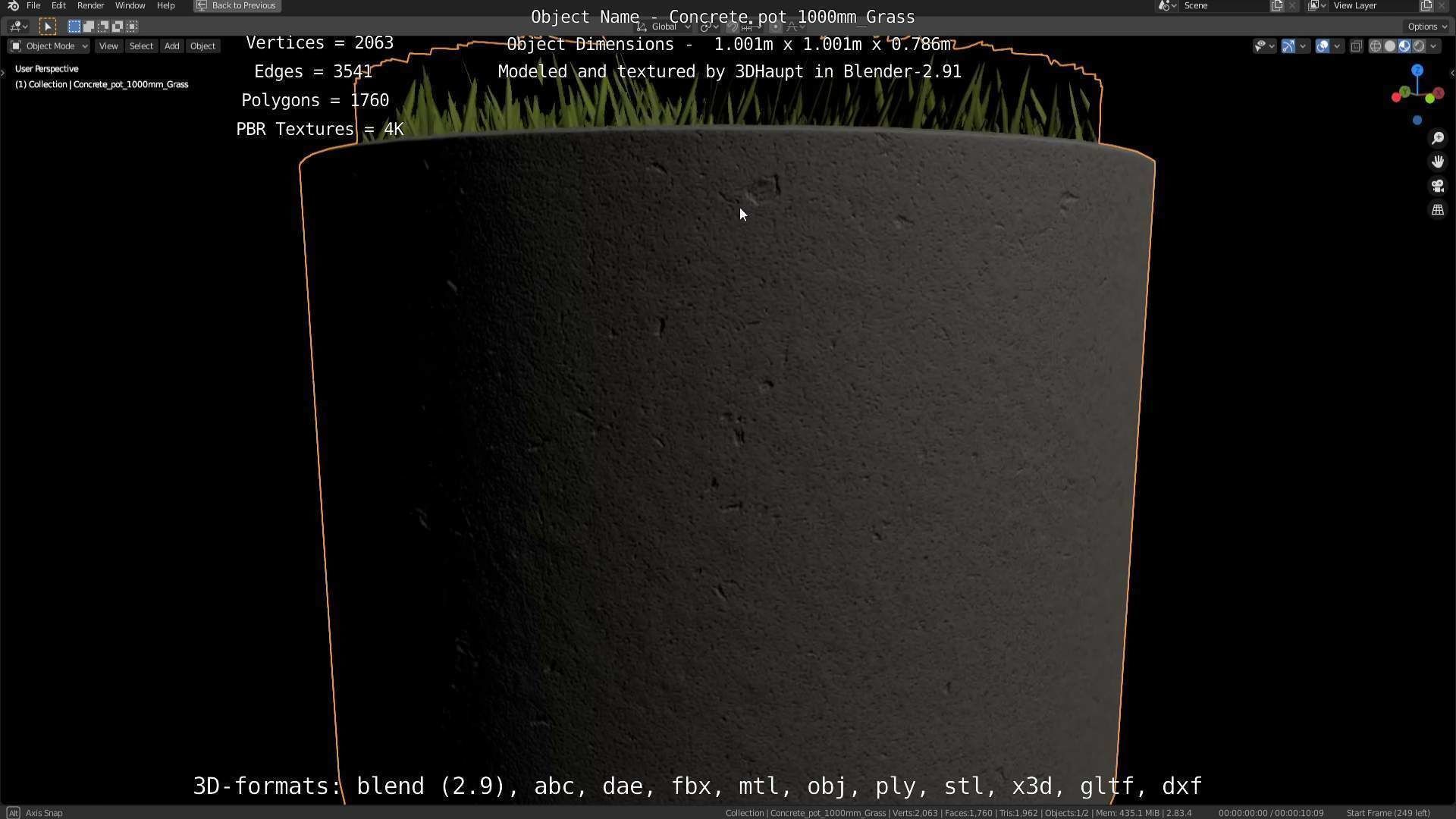The image size is (1456, 819).
Task: Open the editor type dropdown
Action: [18, 27]
